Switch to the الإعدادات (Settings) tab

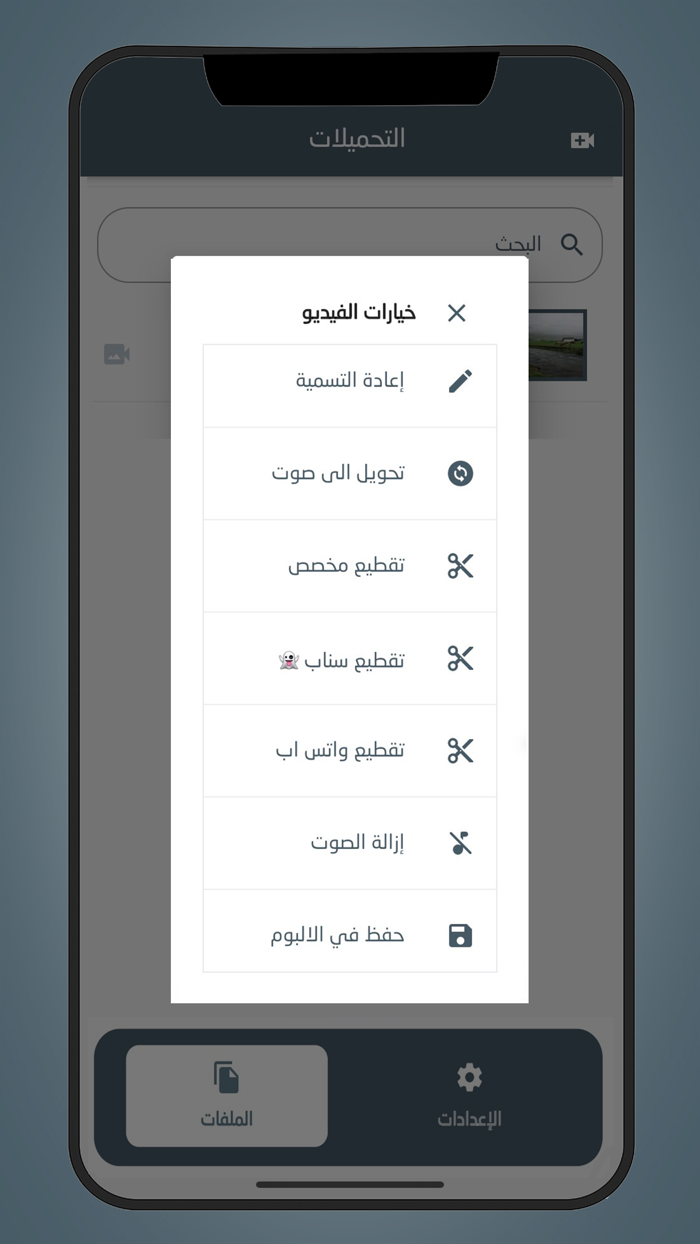468,1096
